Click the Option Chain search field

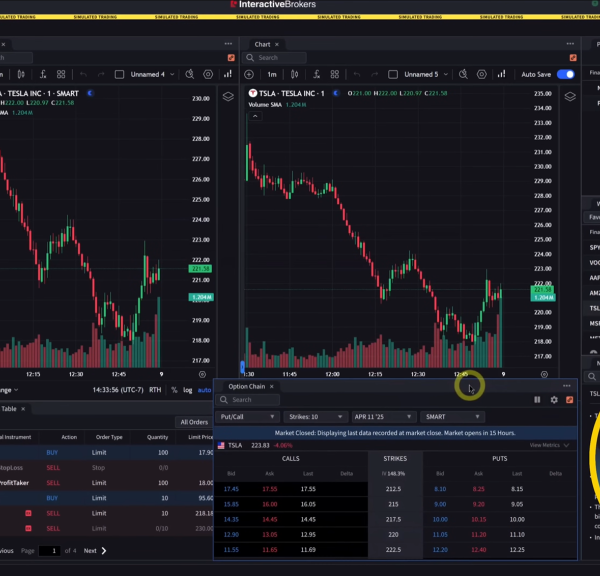click(x=254, y=400)
